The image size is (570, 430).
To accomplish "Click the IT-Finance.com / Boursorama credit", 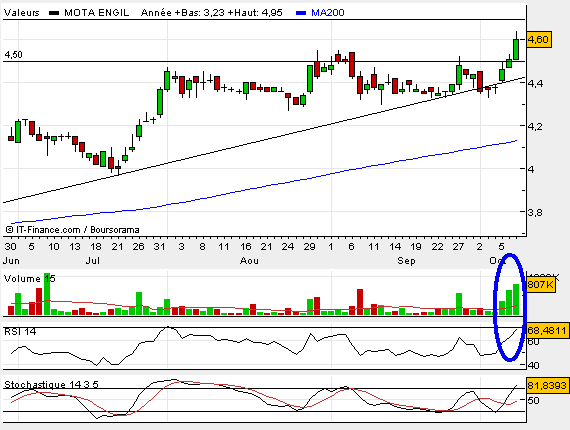I will tap(72, 230).
